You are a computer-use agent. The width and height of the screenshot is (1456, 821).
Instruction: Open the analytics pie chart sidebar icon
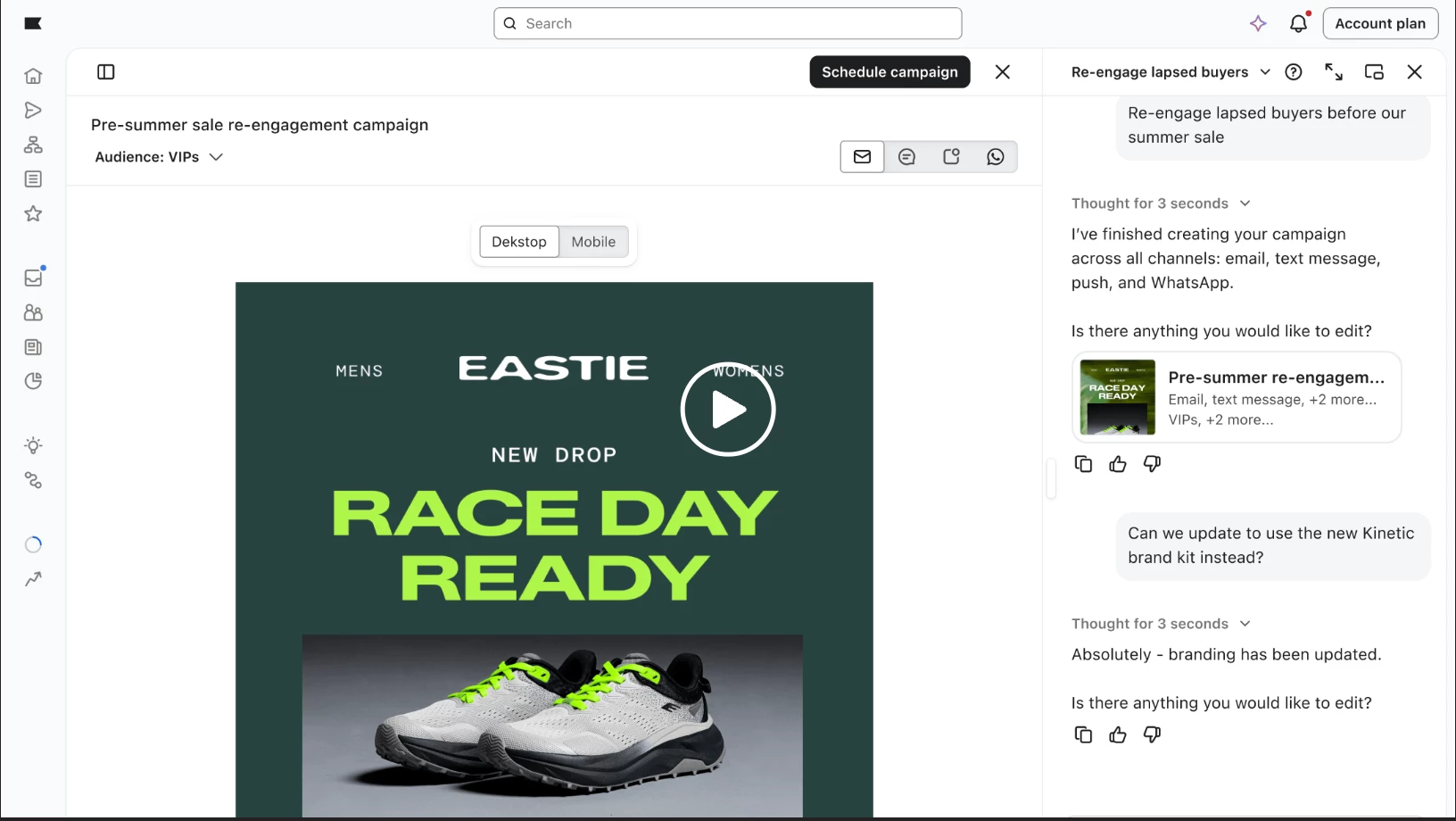pyautogui.click(x=33, y=381)
